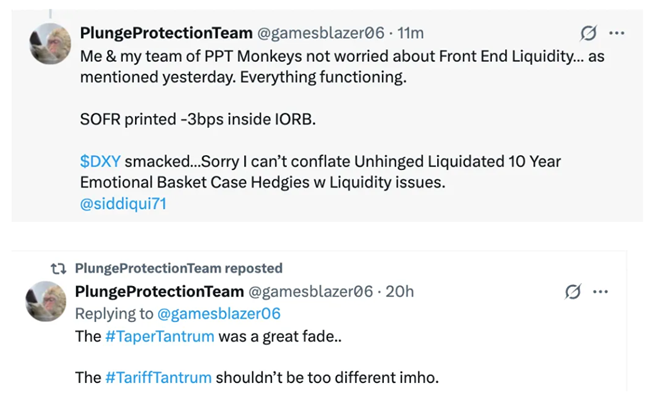Open the three-dot menu on the 20h reply
Screen dimensions: 650x399
(x=600, y=292)
